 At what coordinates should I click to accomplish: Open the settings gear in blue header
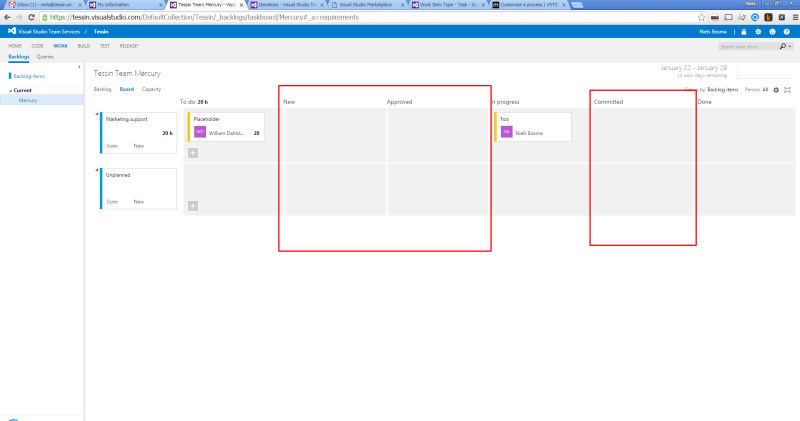(x=758, y=32)
